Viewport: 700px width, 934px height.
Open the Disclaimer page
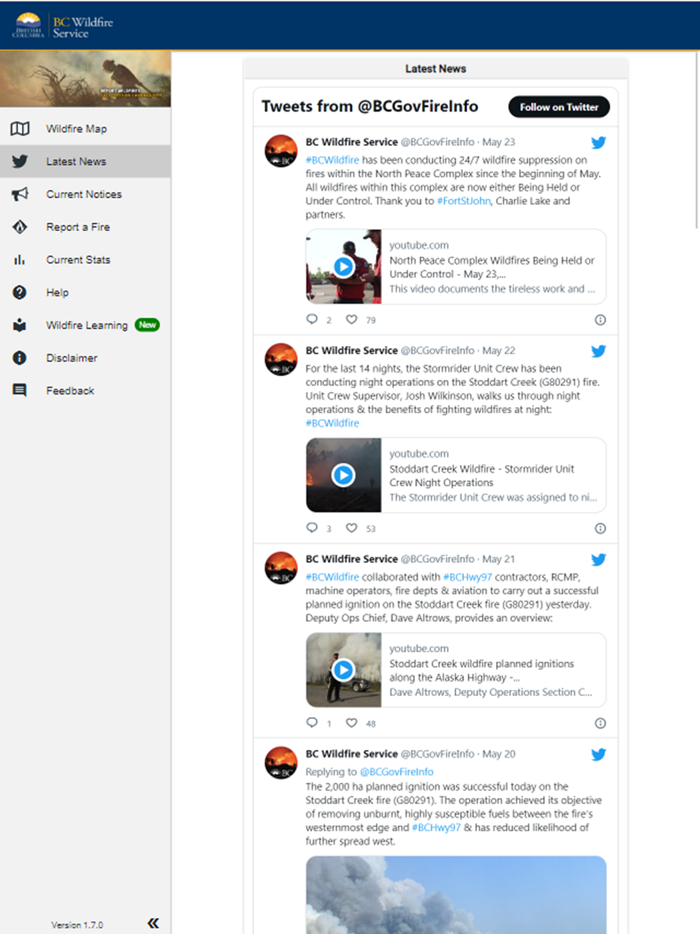click(85, 358)
